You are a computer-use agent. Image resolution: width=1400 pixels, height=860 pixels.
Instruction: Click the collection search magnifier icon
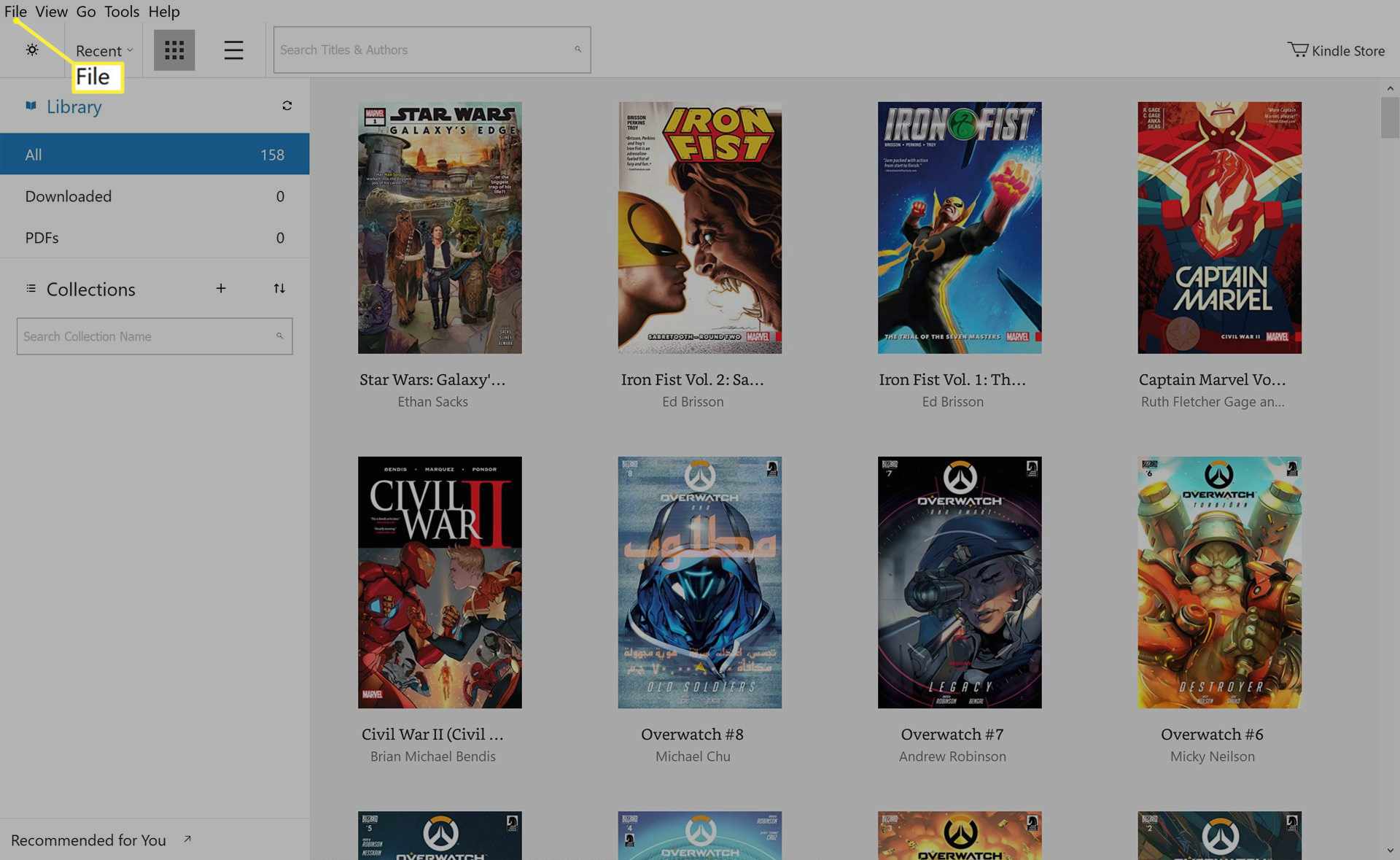279,336
